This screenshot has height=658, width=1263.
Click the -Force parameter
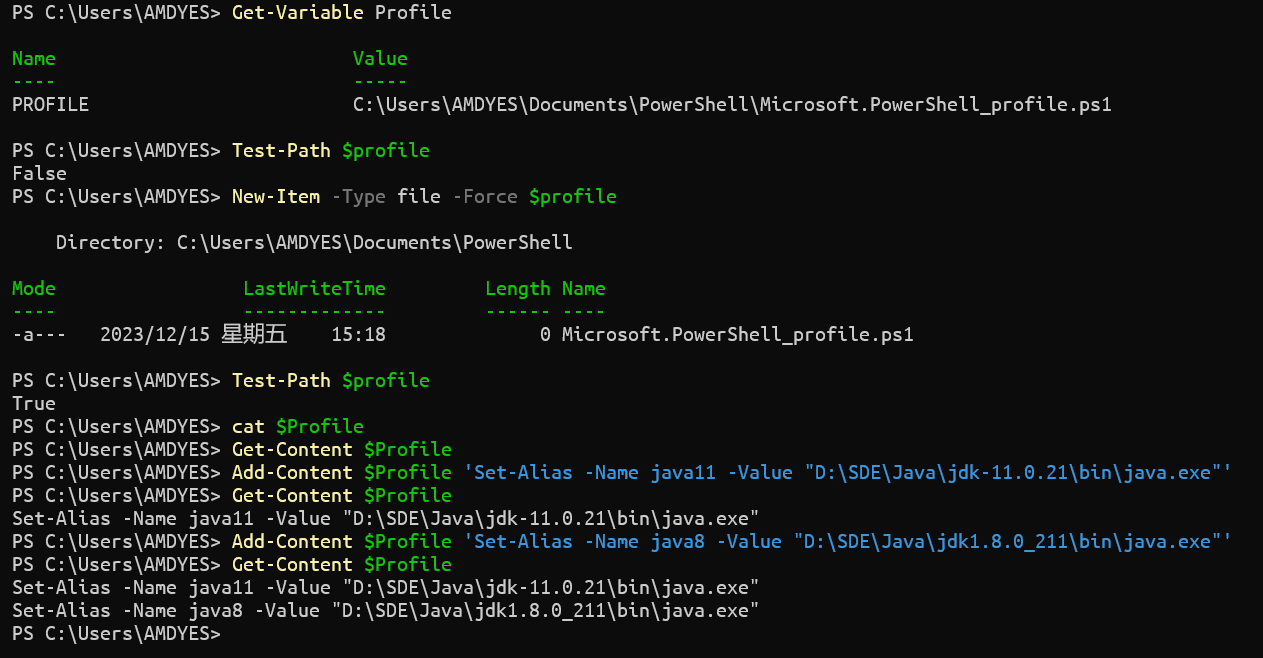(x=485, y=197)
